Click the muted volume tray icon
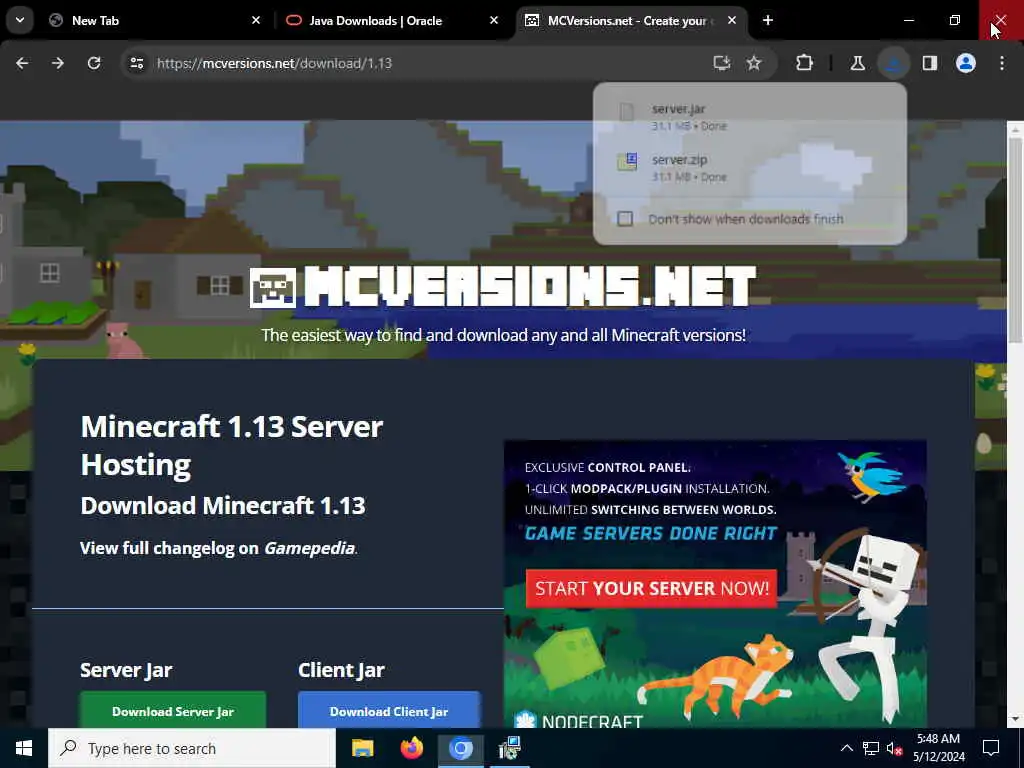This screenshot has height=768, width=1024. click(x=894, y=748)
